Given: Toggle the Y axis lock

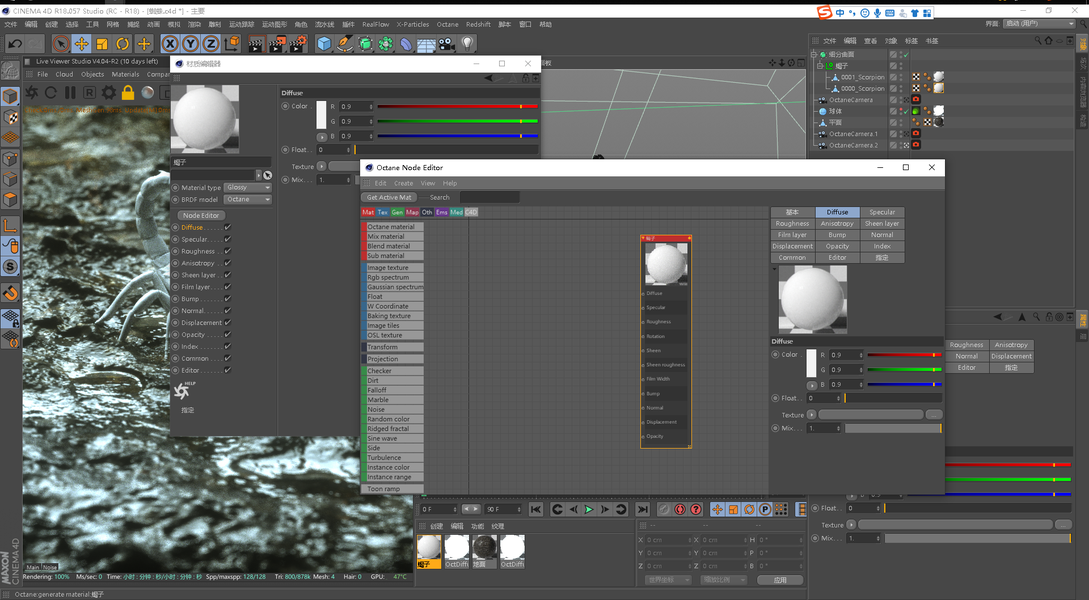Looking at the screenshot, I should 190,44.
